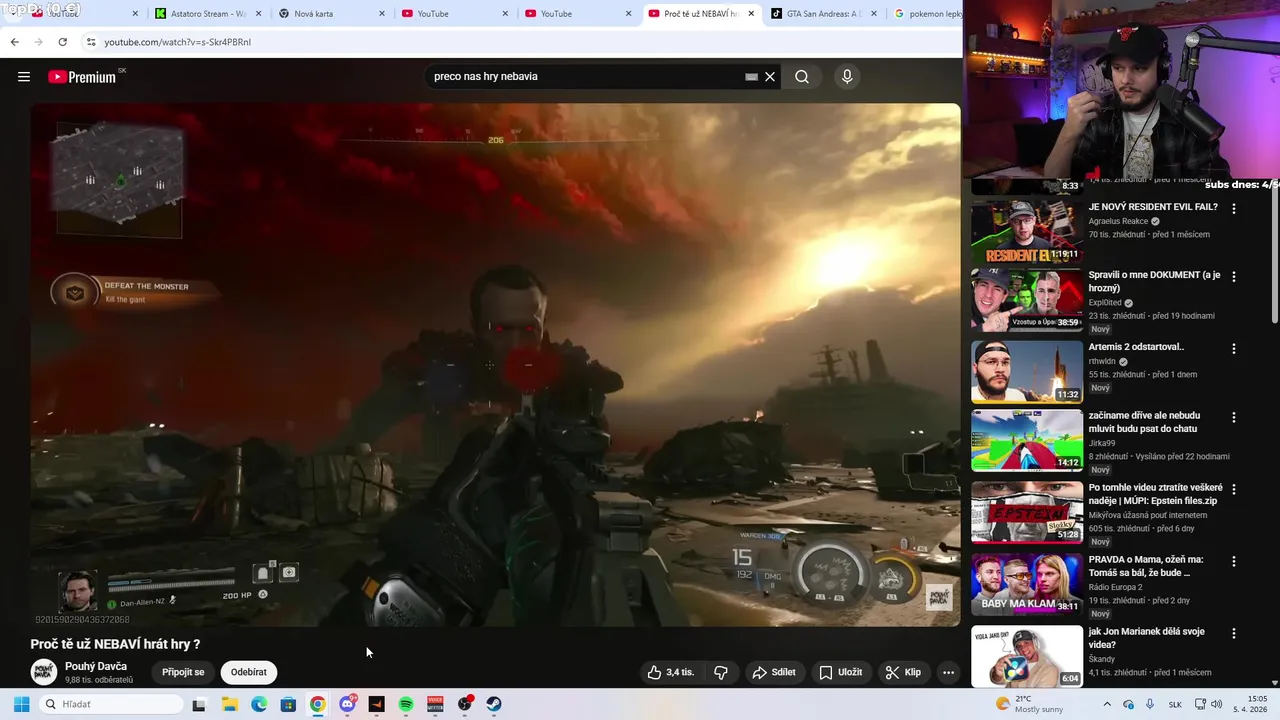
Task: Switch to GTA San Andreas tab
Action: [823, 14]
